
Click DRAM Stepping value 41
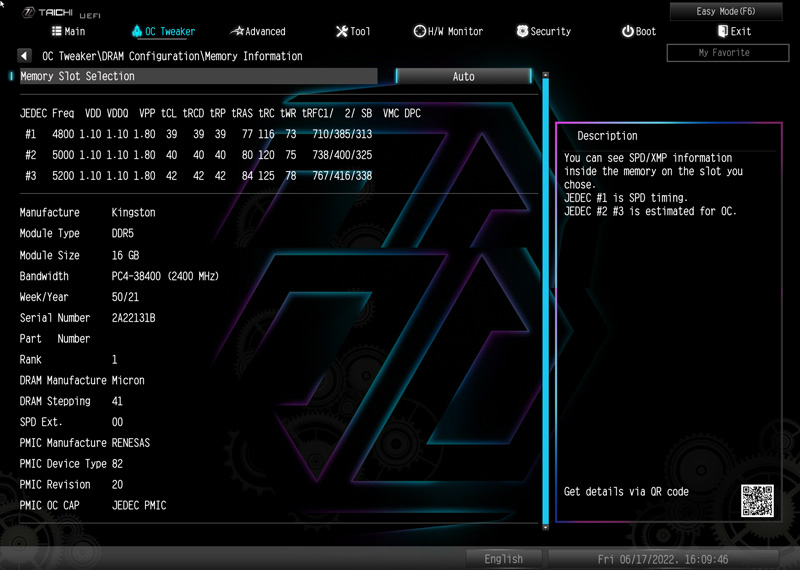pos(117,401)
